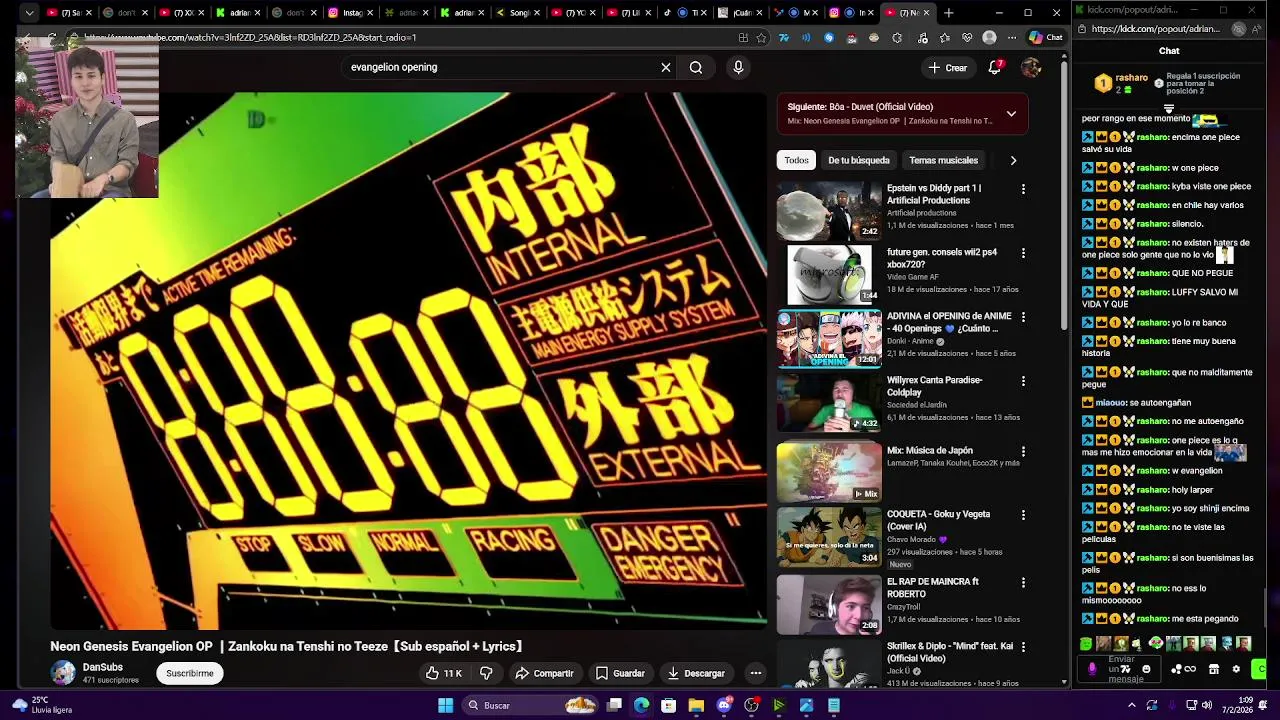This screenshot has height=720, width=1280.
Task: Open options for ADIVINA el OPENING video
Action: [1023, 317]
